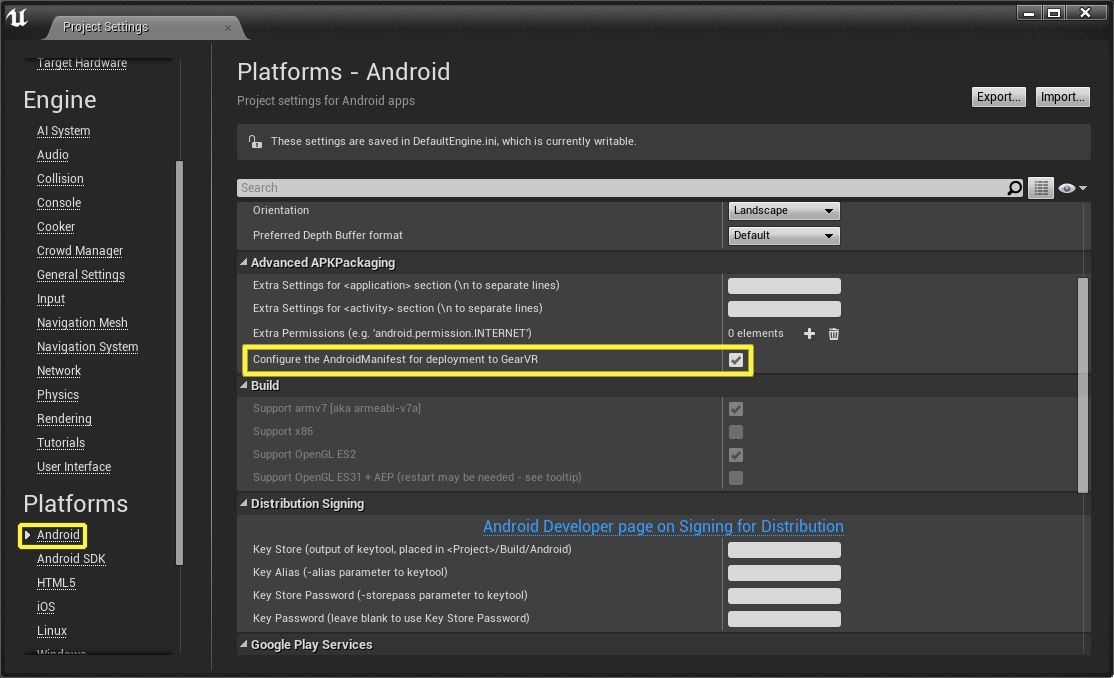Open AI System settings

[63, 131]
